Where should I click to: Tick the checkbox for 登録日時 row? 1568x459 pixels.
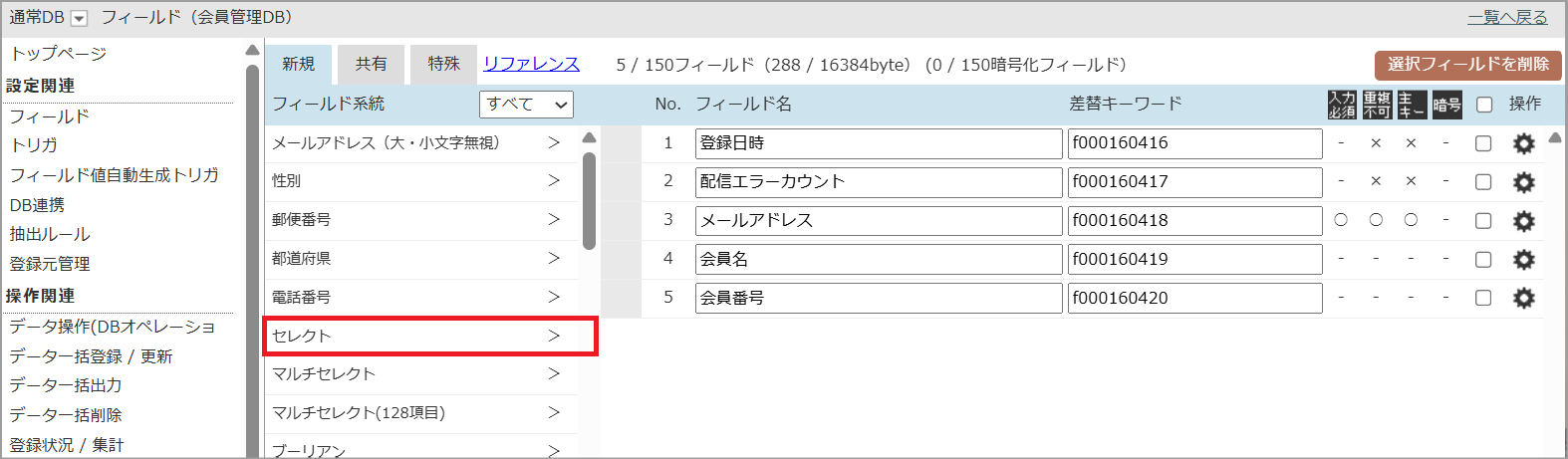(x=1483, y=143)
